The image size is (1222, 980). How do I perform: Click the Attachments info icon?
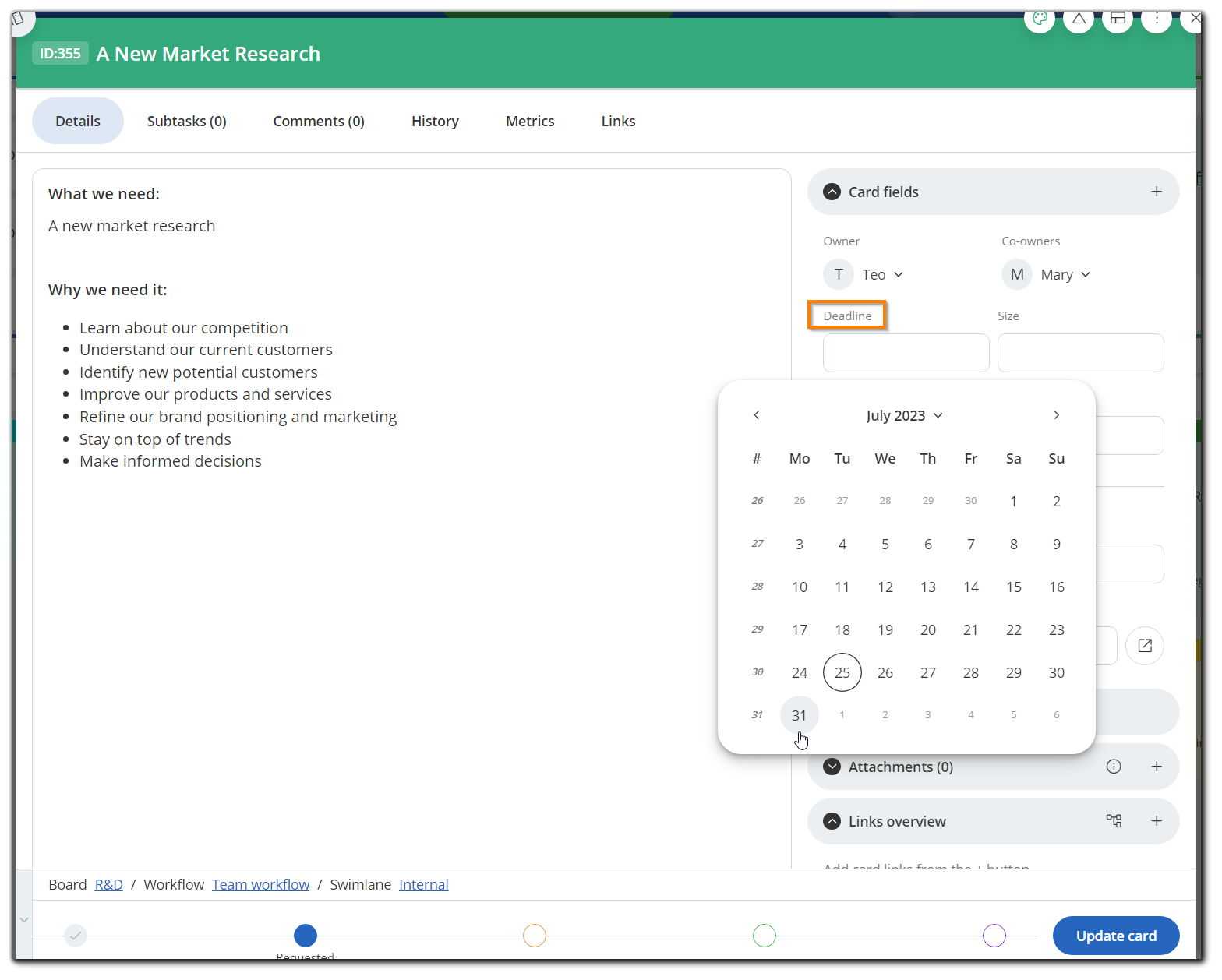(1114, 767)
